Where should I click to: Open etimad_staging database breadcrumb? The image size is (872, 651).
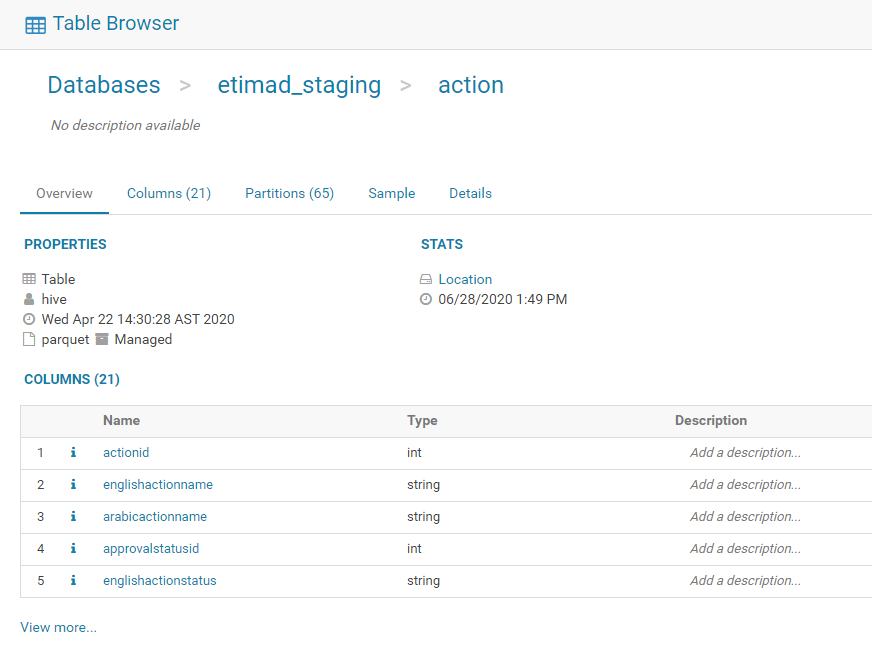(299, 85)
